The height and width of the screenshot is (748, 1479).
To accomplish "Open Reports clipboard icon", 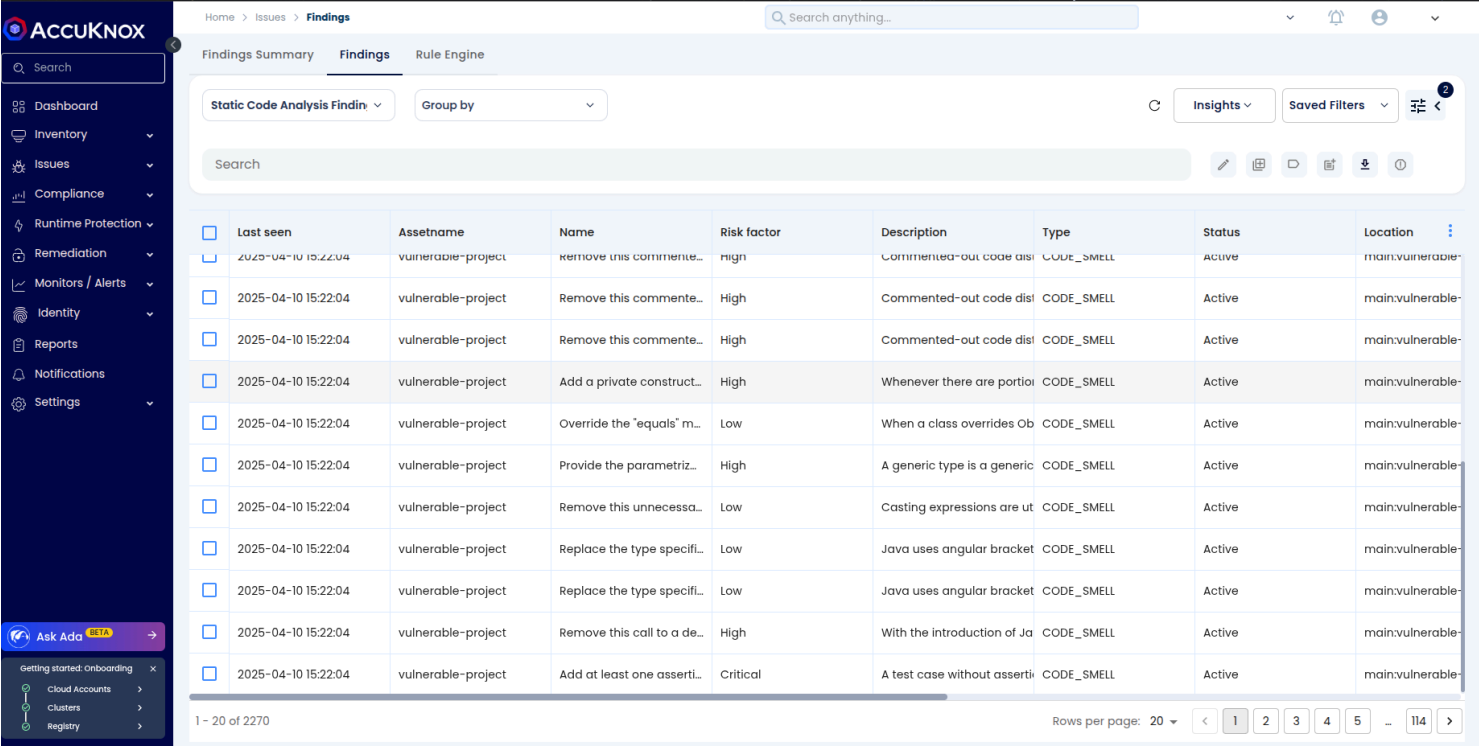I will click(18, 344).
